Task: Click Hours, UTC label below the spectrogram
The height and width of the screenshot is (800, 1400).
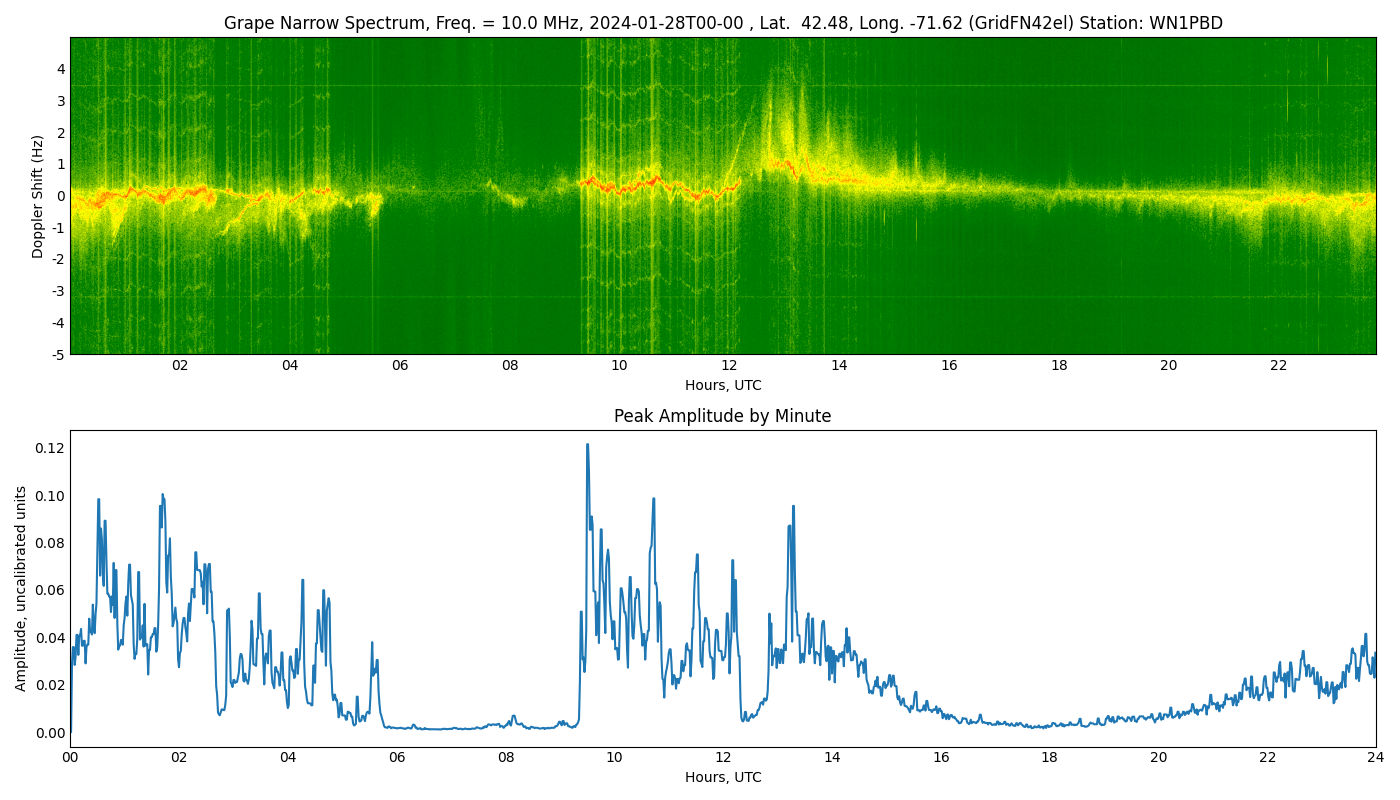Action: click(722, 385)
